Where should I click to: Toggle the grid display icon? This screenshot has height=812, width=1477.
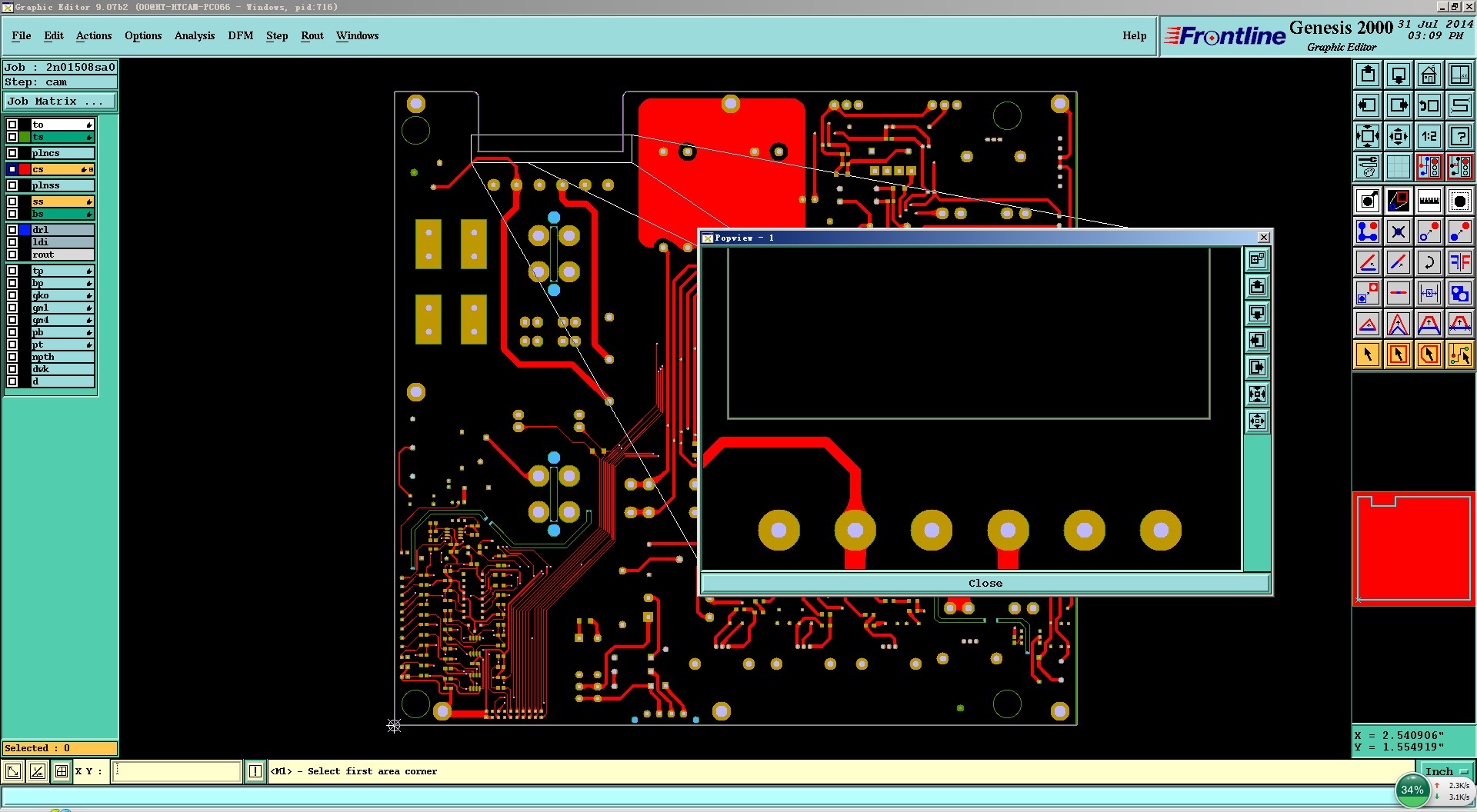coord(1399,167)
